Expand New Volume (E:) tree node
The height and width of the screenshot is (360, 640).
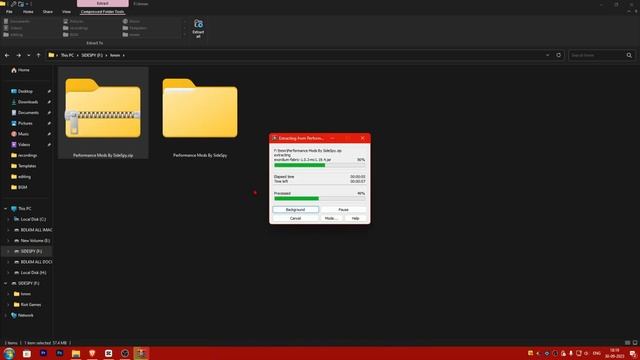(x=8, y=240)
